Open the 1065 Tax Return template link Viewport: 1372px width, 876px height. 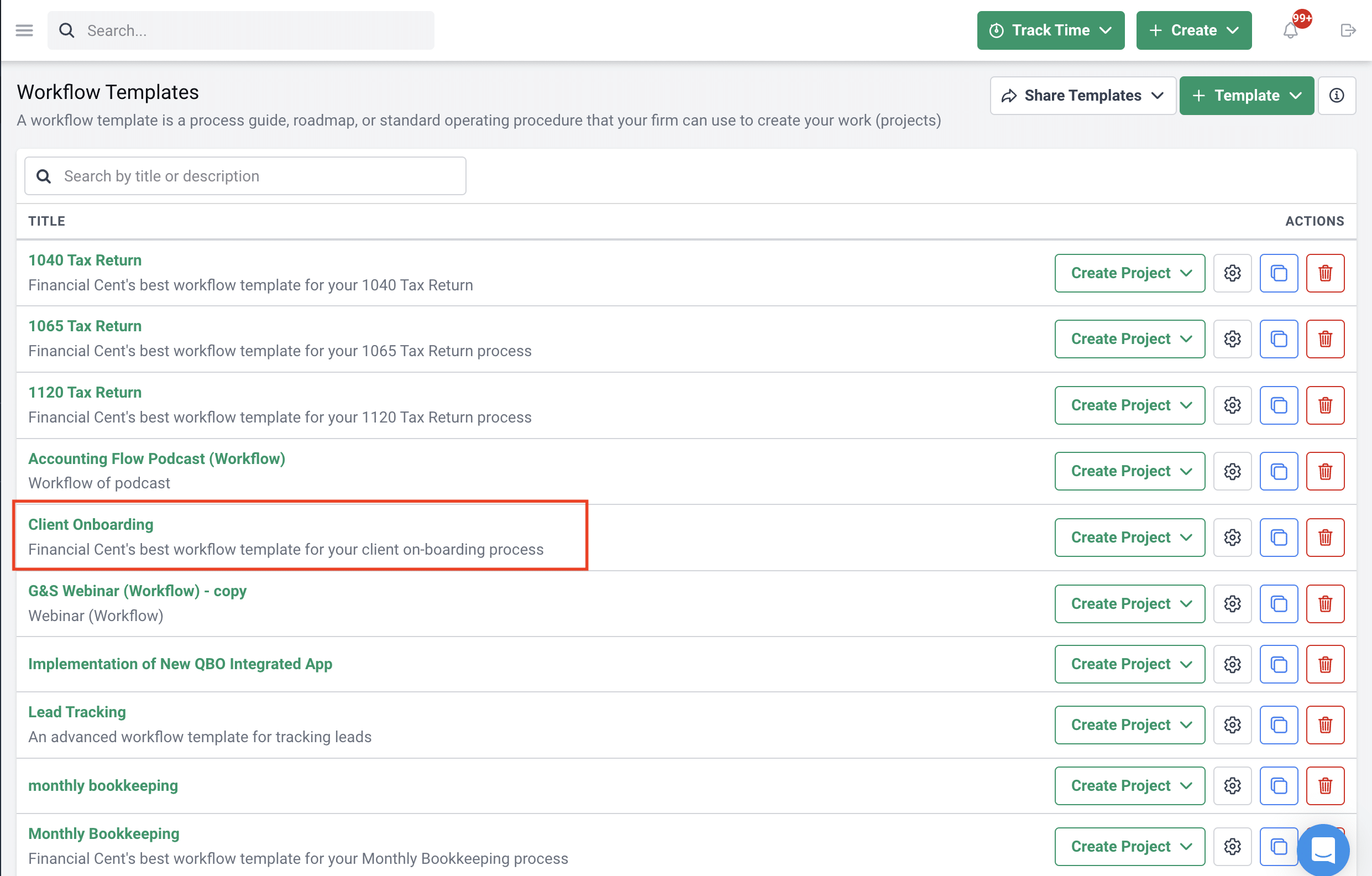(x=85, y=326)
